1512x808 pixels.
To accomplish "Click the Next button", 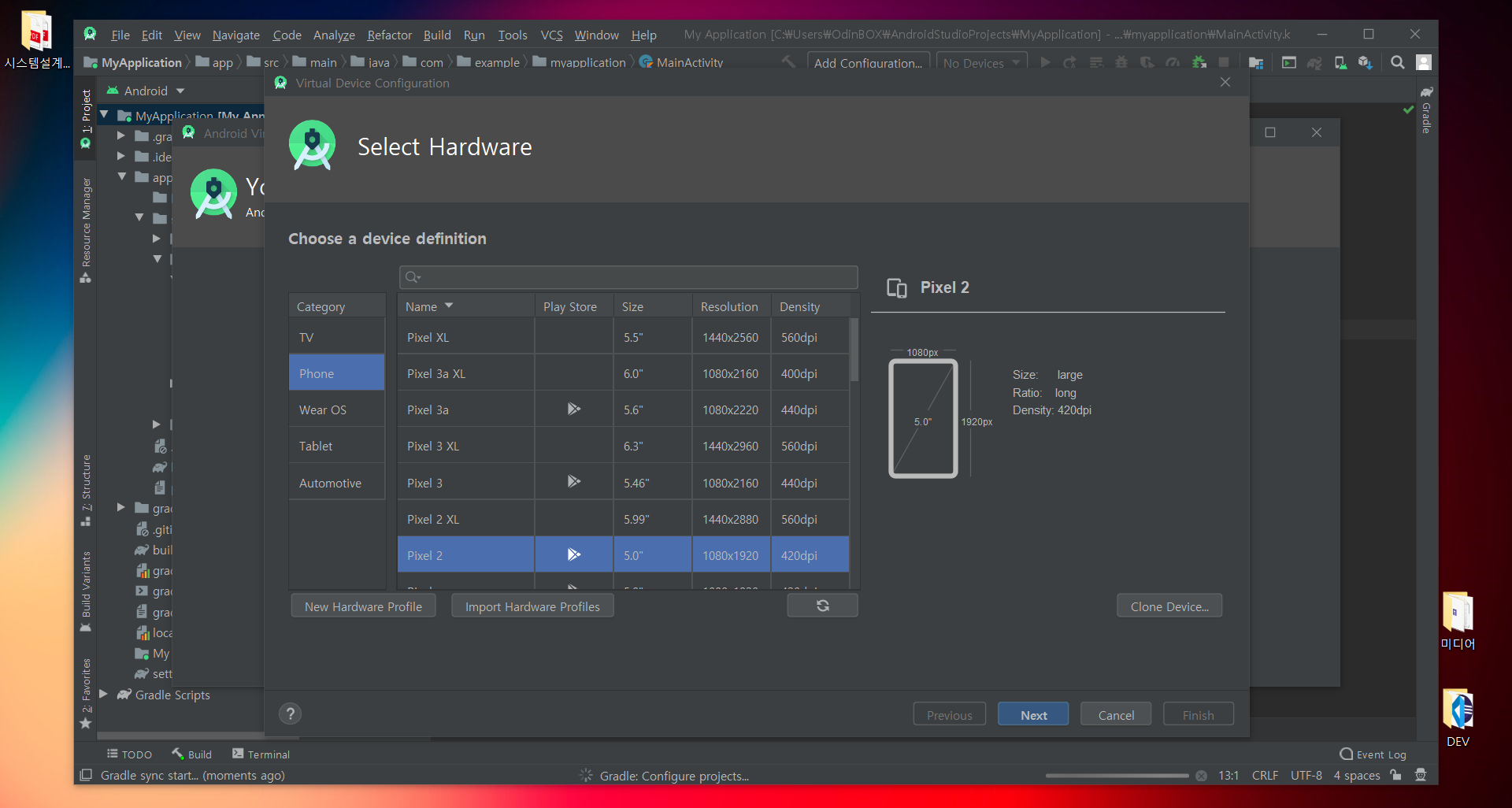I will point(1033,714).
